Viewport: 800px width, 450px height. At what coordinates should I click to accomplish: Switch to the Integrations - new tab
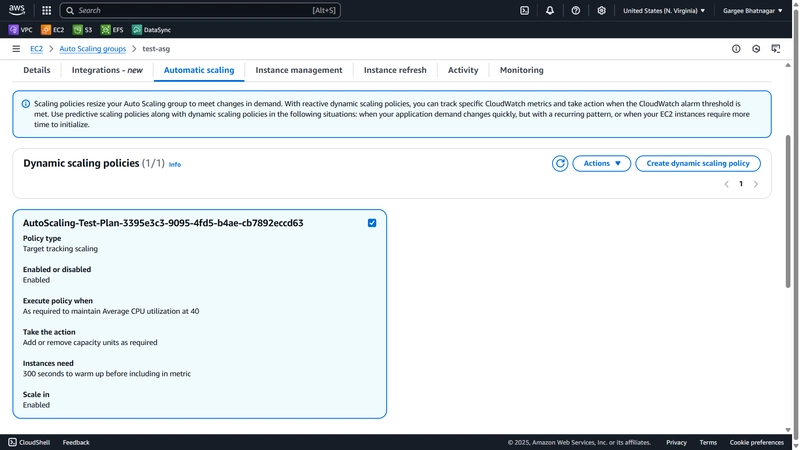click(x=107, y=70)
